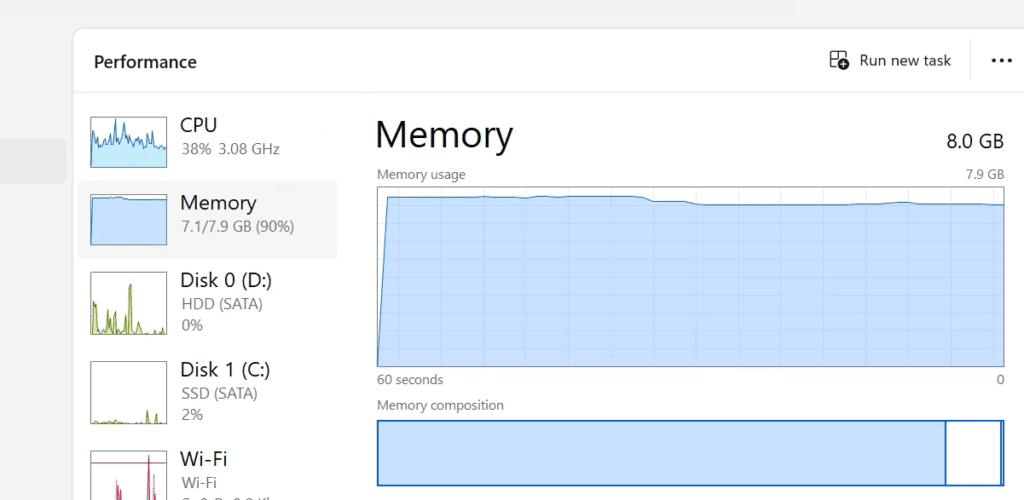Viewport: 1024px width, 500px height.
Task: Click the Memory mini graph thumbnail
Action: point(128,220)
